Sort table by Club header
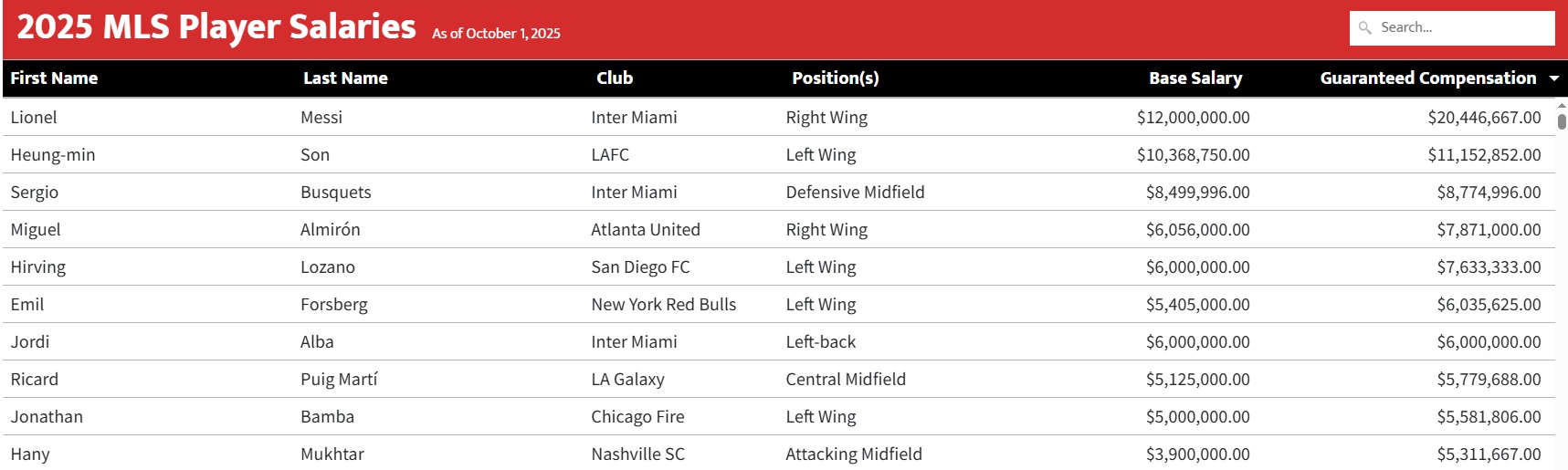The width and height of the screenshot is (1568, 470). (615, 78)
